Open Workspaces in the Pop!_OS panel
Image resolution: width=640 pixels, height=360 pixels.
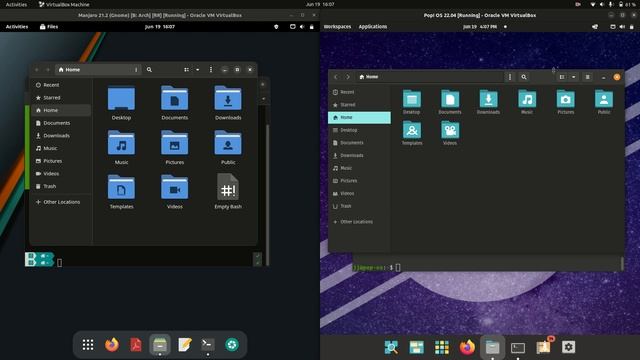(337, 27)
